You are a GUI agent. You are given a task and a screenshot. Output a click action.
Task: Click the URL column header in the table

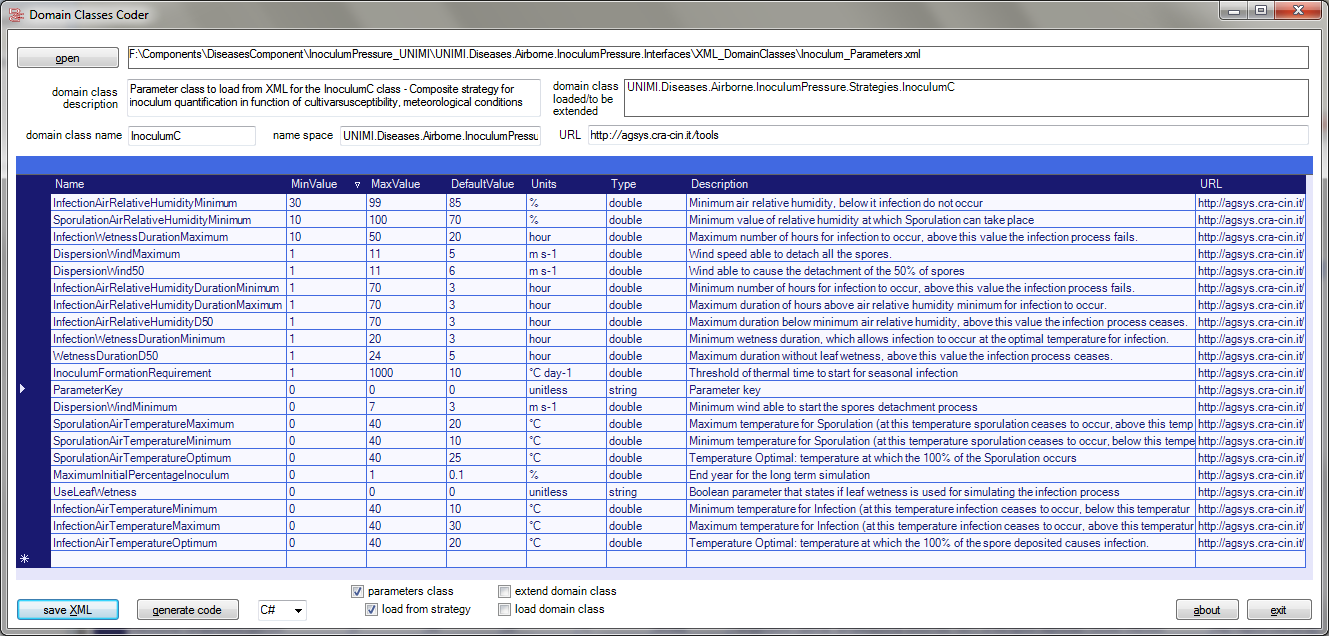click(x=1250, y=184)
